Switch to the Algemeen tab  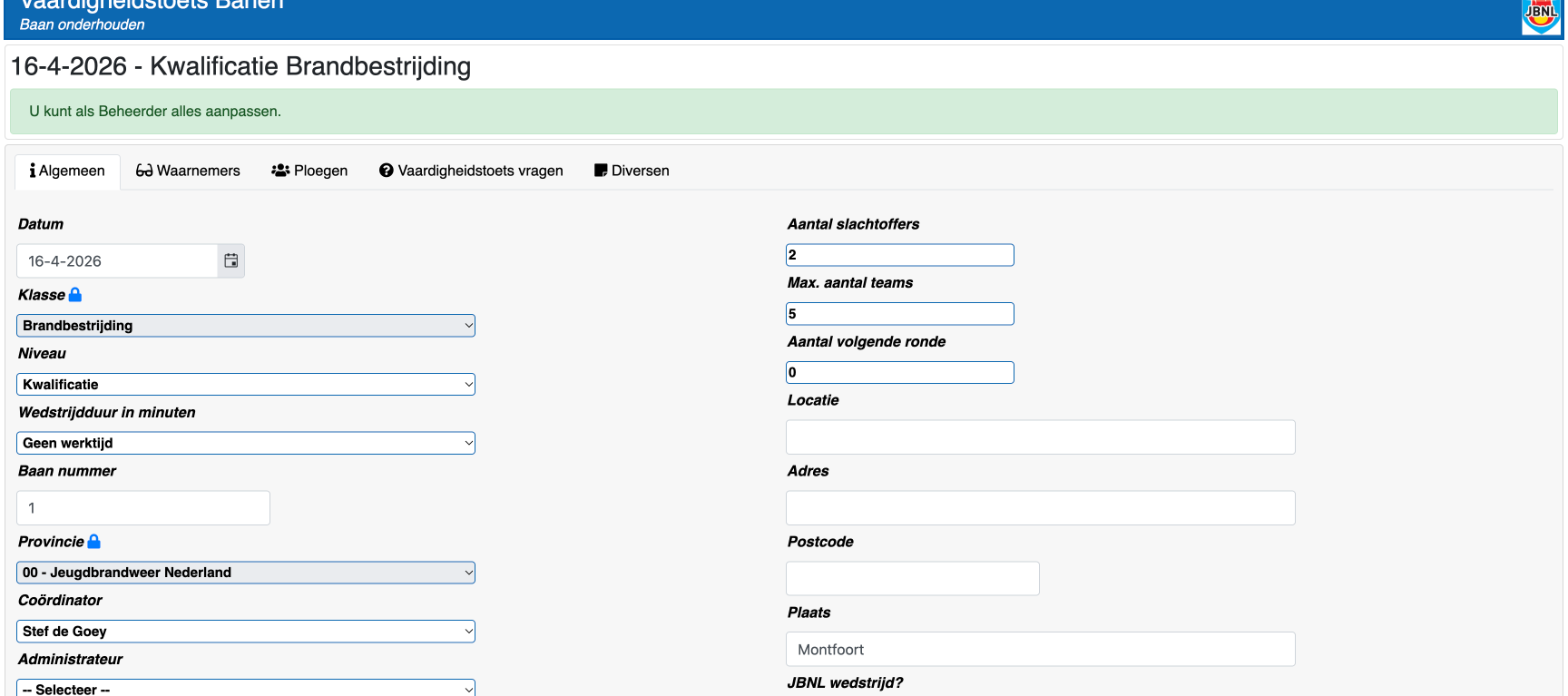pos(68,171)
